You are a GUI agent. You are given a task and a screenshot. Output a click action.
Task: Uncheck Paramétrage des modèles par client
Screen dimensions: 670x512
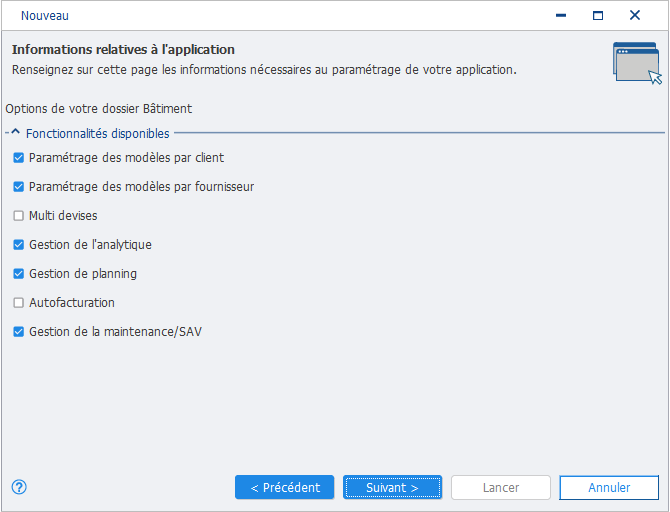(x=18, y=158)
